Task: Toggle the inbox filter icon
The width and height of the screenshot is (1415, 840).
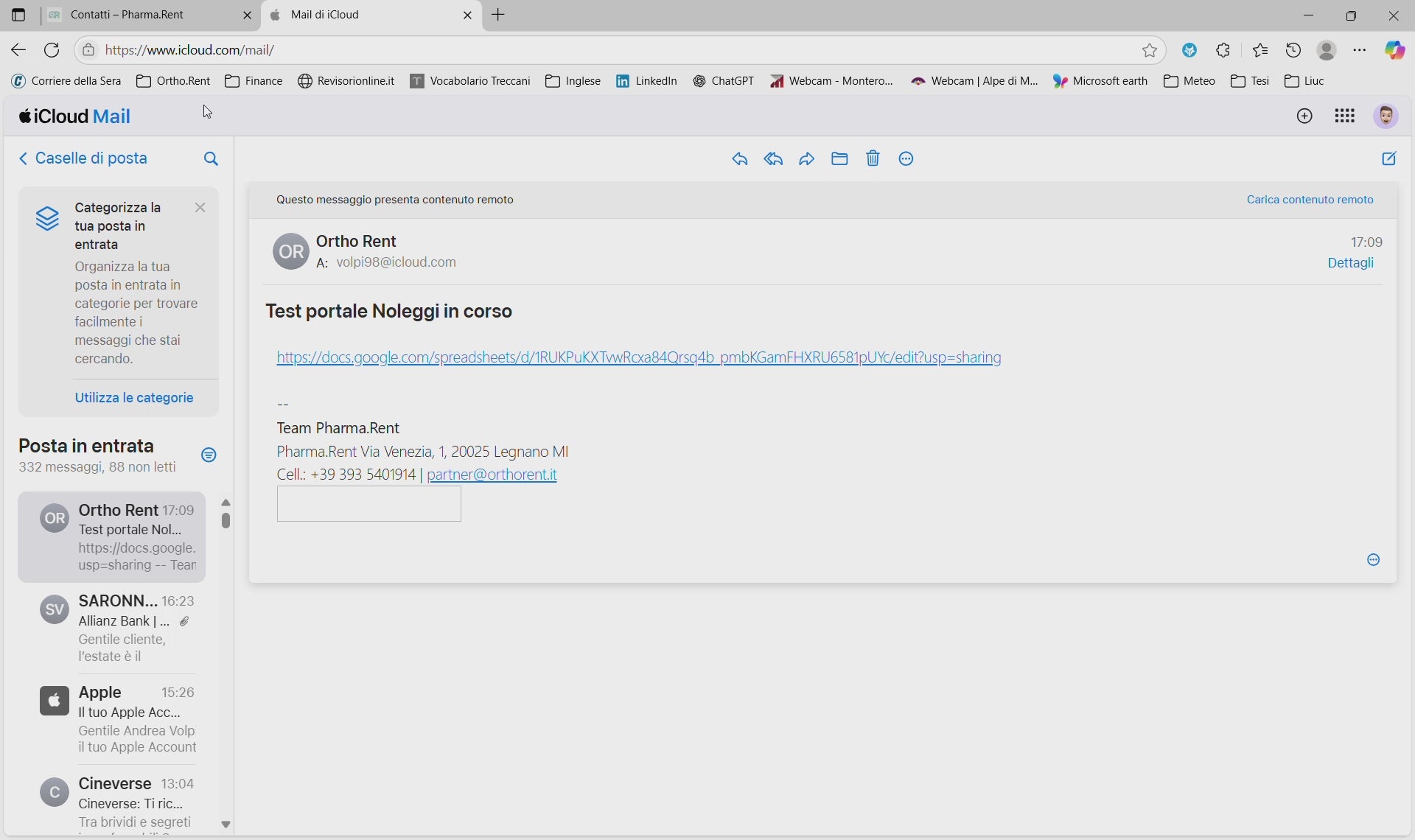Action: pyautogui.click(x=209, y=455)
